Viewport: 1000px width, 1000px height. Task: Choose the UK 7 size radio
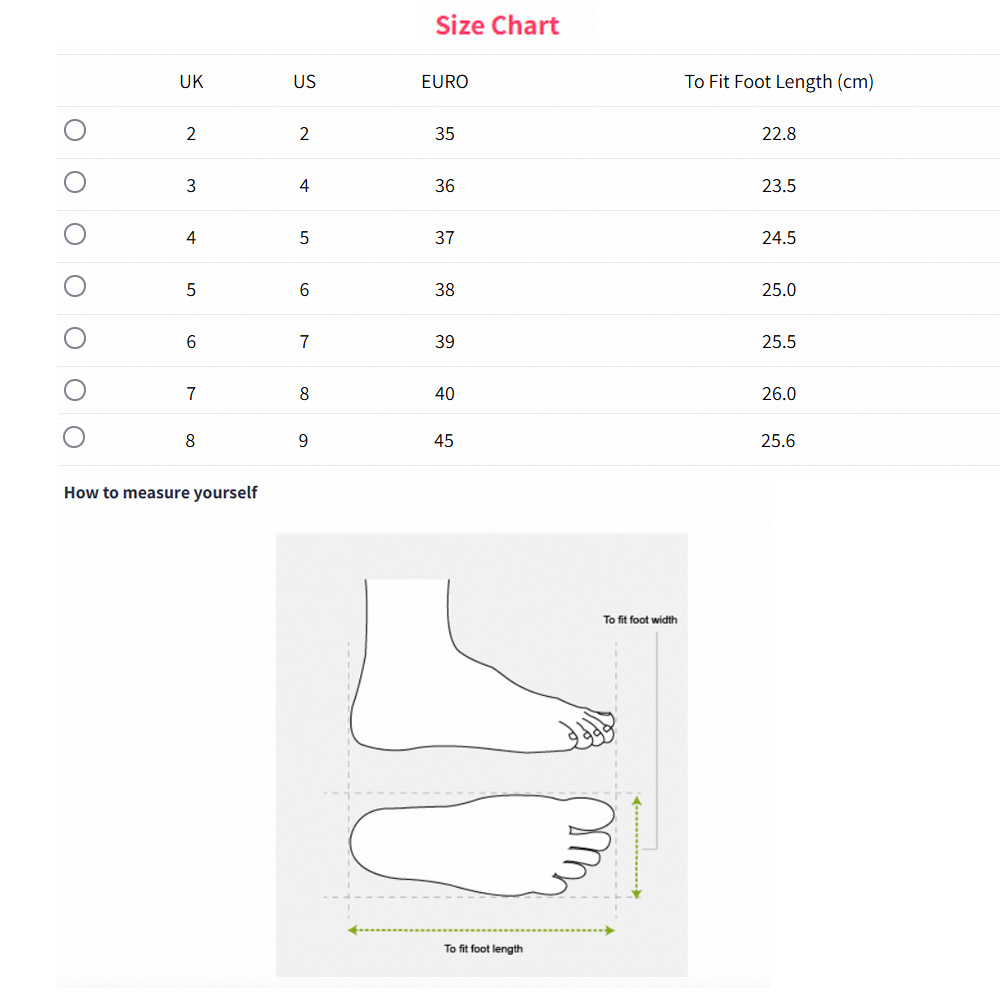[75, 390]
